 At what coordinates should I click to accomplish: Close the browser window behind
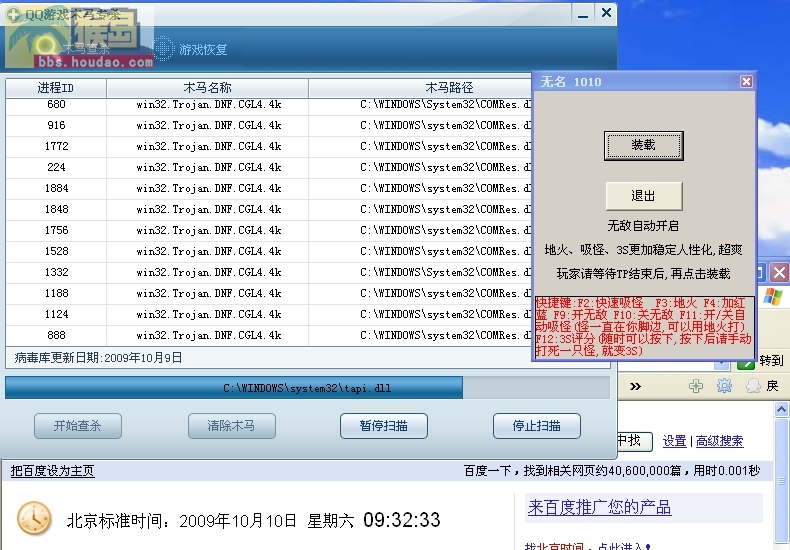click(779, 273)
